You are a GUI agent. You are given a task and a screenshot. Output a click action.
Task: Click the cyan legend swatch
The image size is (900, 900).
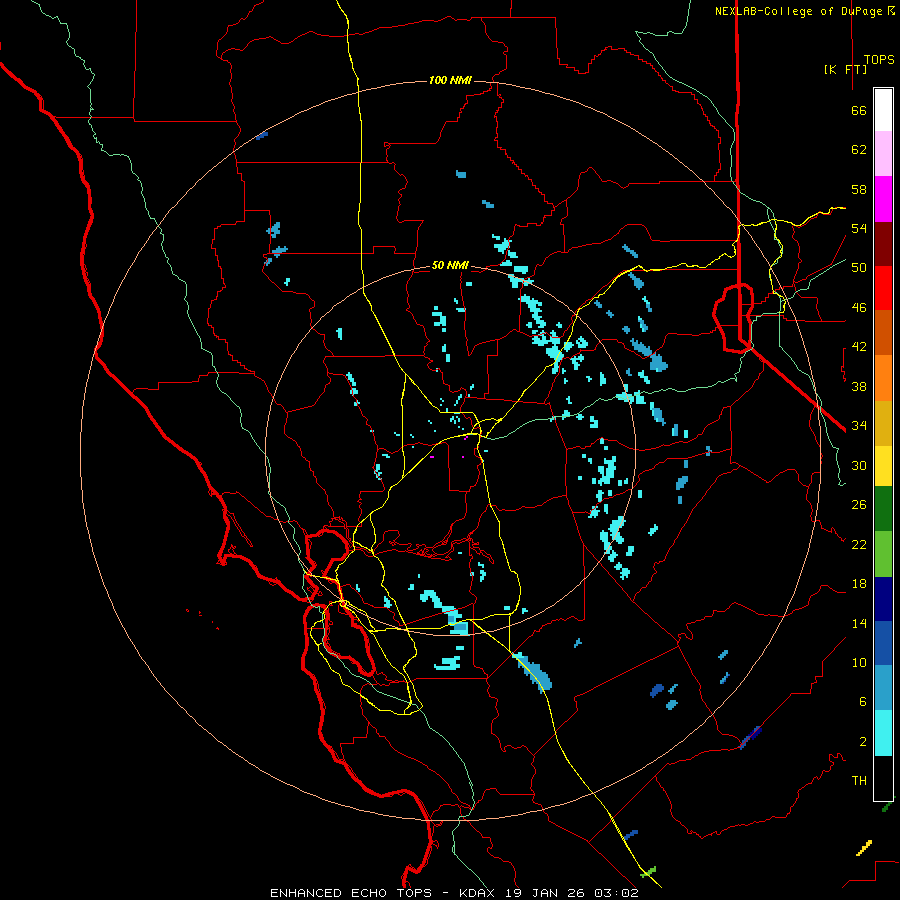coord(883,733)
